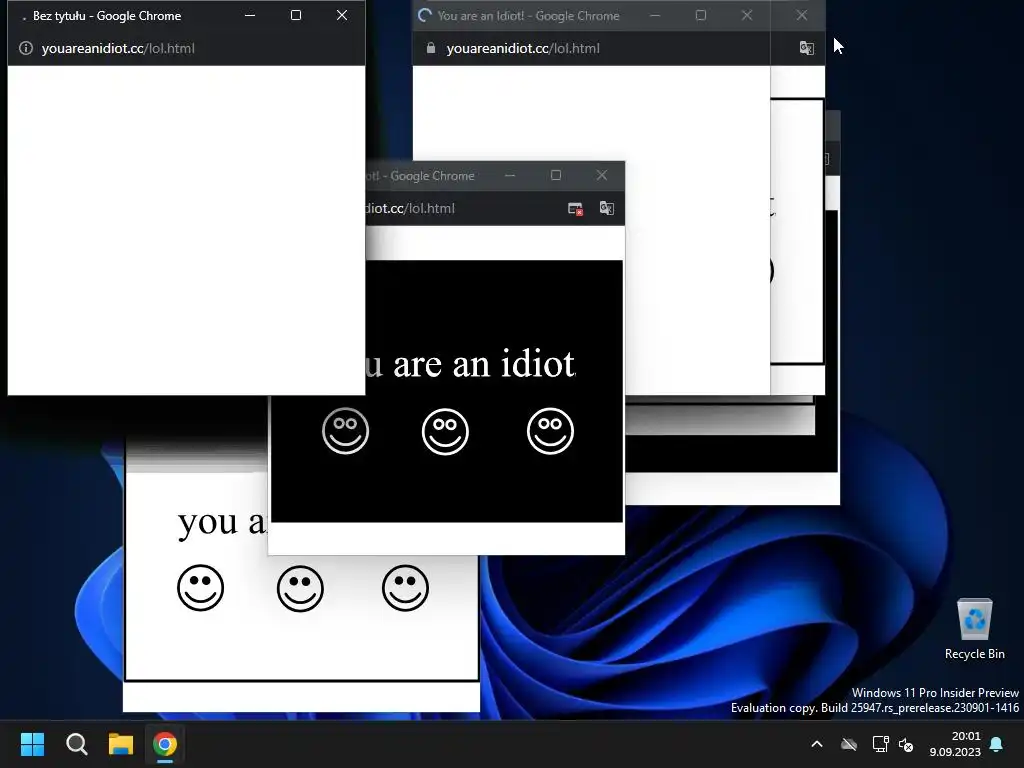Open File Explorer from taskbar

pos(121,744)
